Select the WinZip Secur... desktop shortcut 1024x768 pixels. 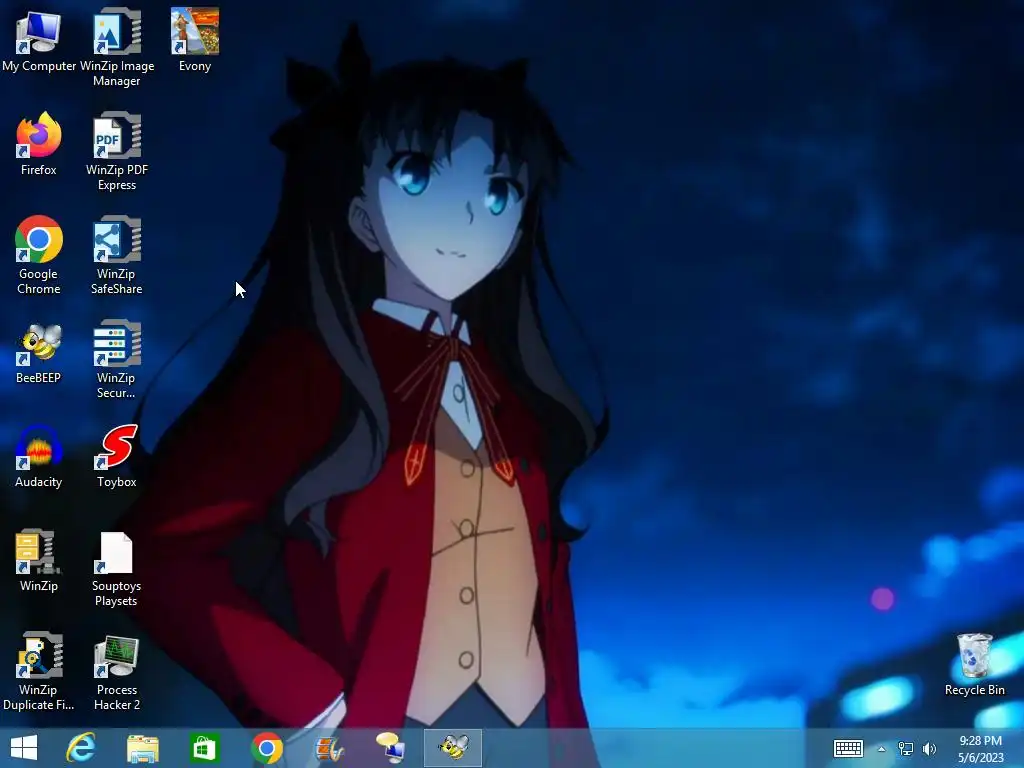[x=117, y=359]
